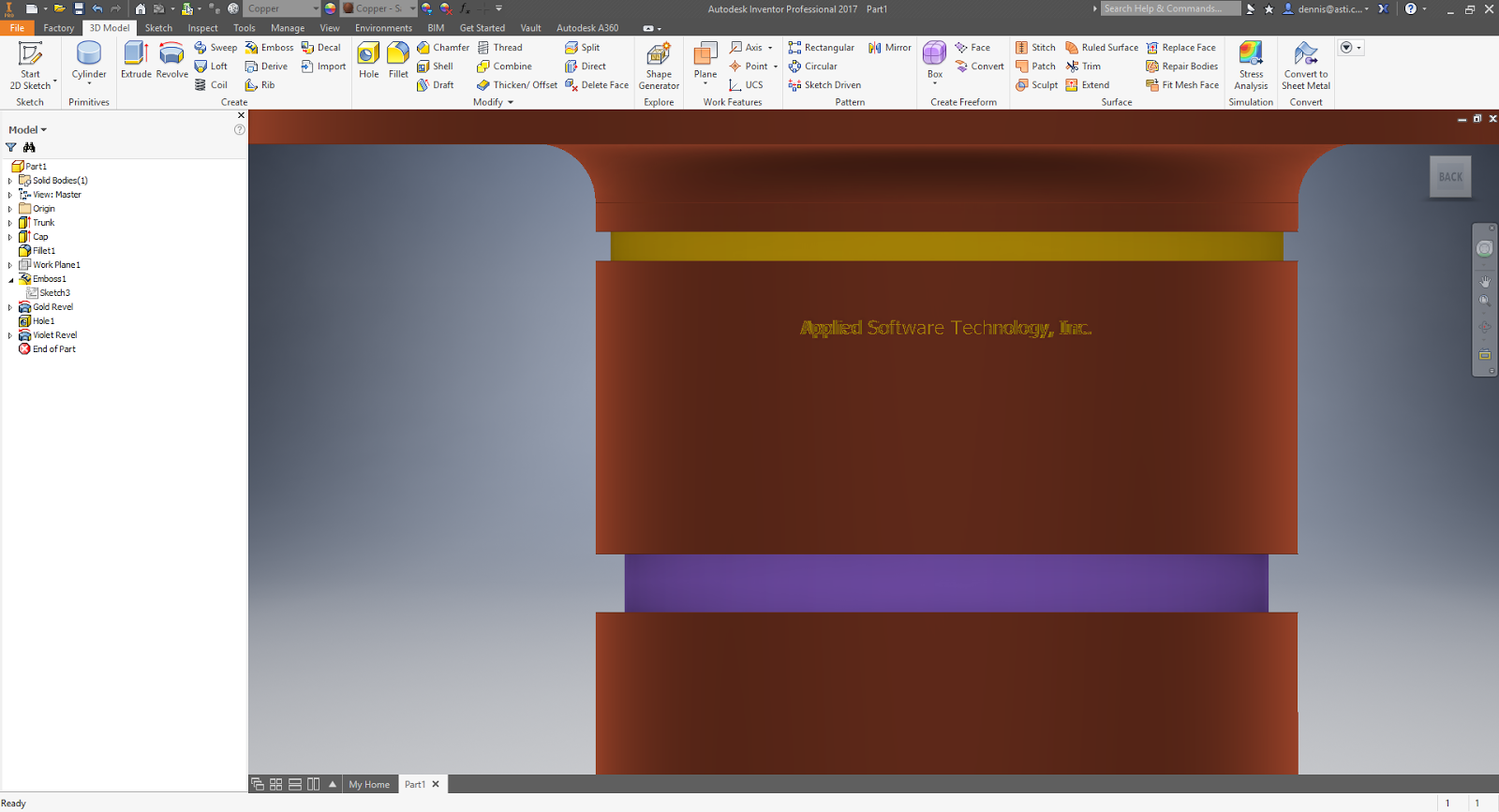The image size is (1499, 812).
Task: Open the signed-in user account menu
Action: click(x=1326, y=8)
